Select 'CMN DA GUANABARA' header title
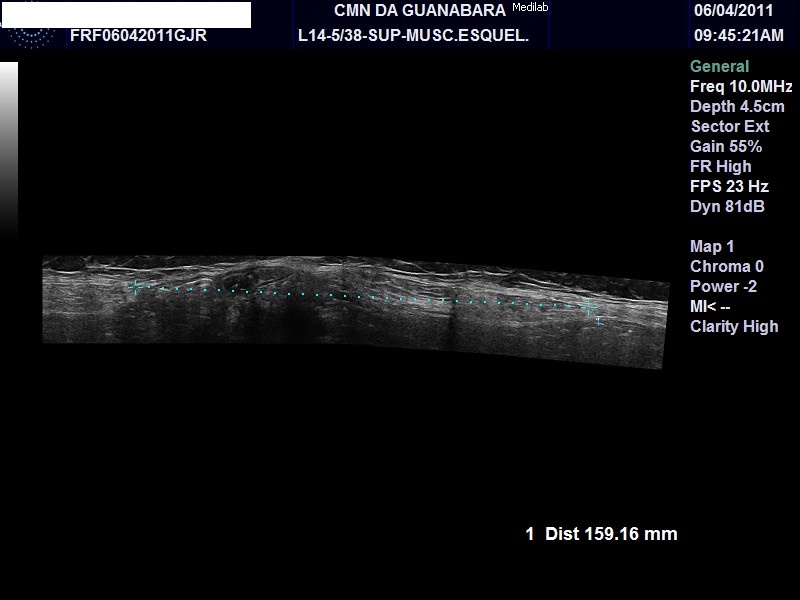 [x=420, y=10]
